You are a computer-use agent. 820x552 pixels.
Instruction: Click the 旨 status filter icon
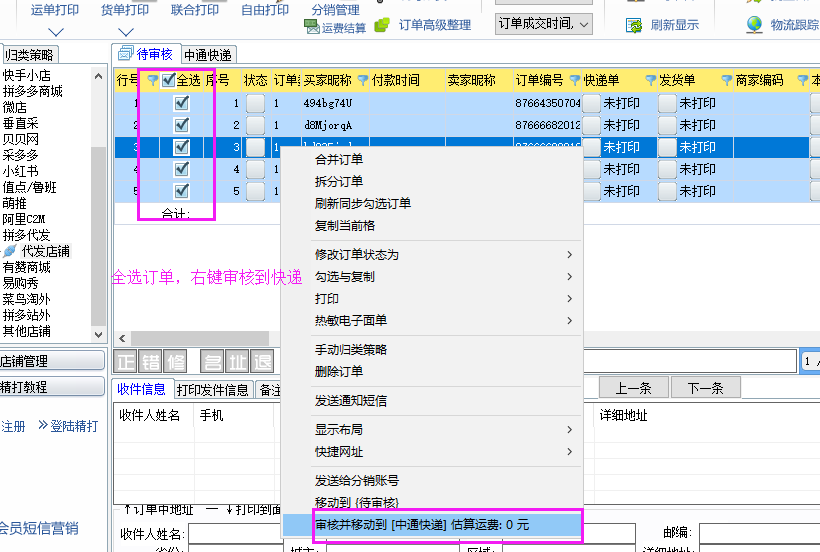coord(213,361)
